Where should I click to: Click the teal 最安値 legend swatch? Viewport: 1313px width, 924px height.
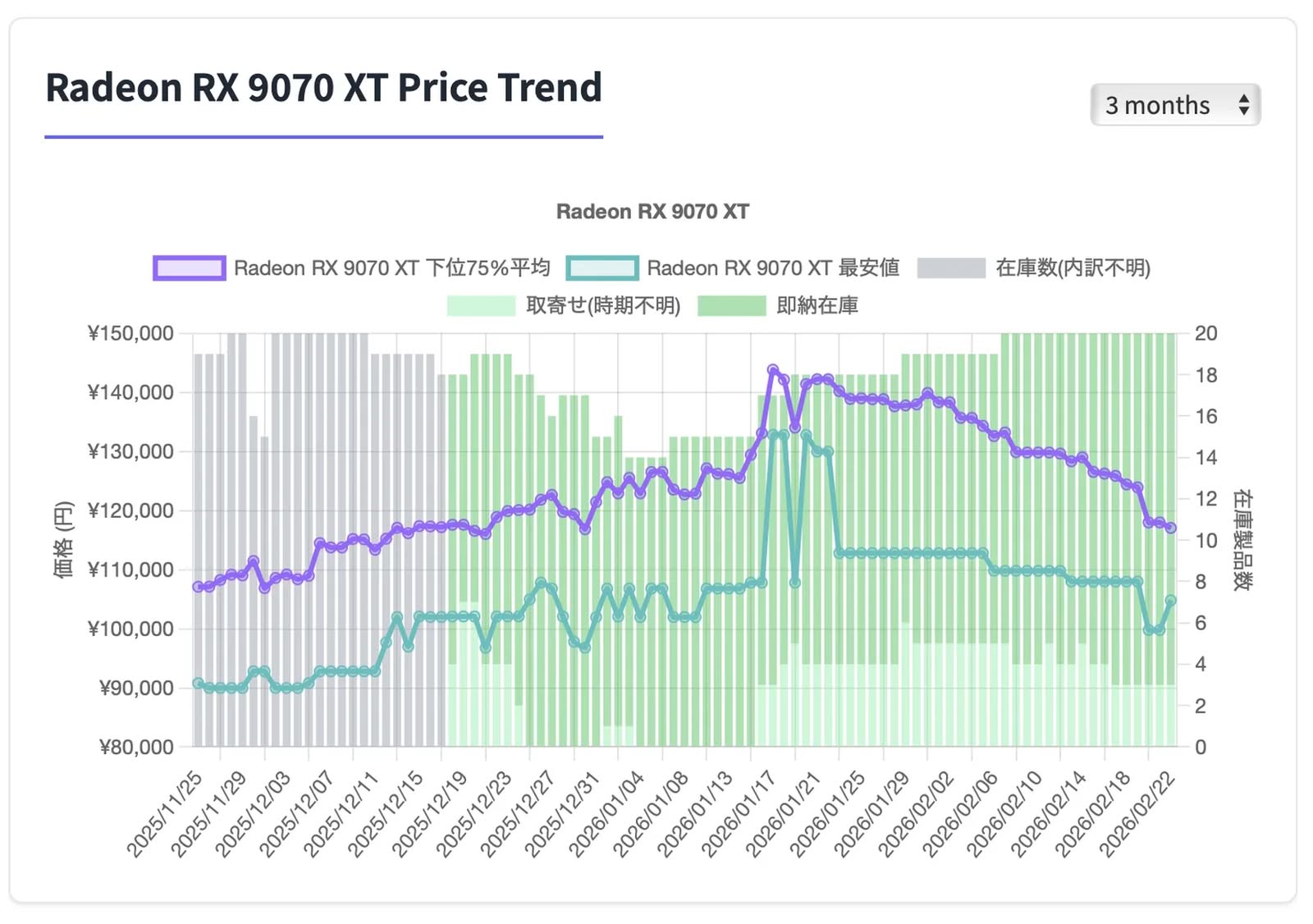605,268
